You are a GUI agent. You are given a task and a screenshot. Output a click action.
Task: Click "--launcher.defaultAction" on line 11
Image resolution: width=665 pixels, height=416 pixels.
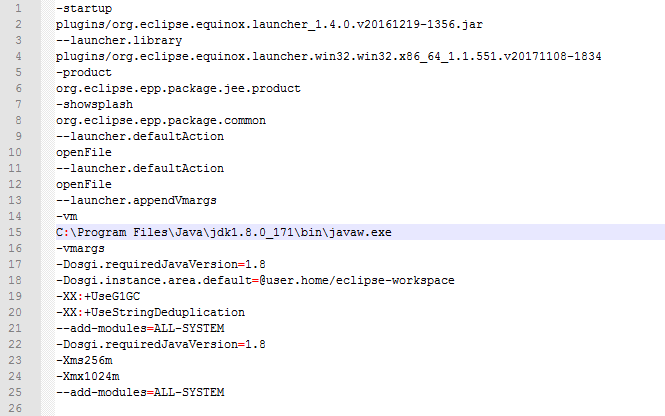[140, 168]
